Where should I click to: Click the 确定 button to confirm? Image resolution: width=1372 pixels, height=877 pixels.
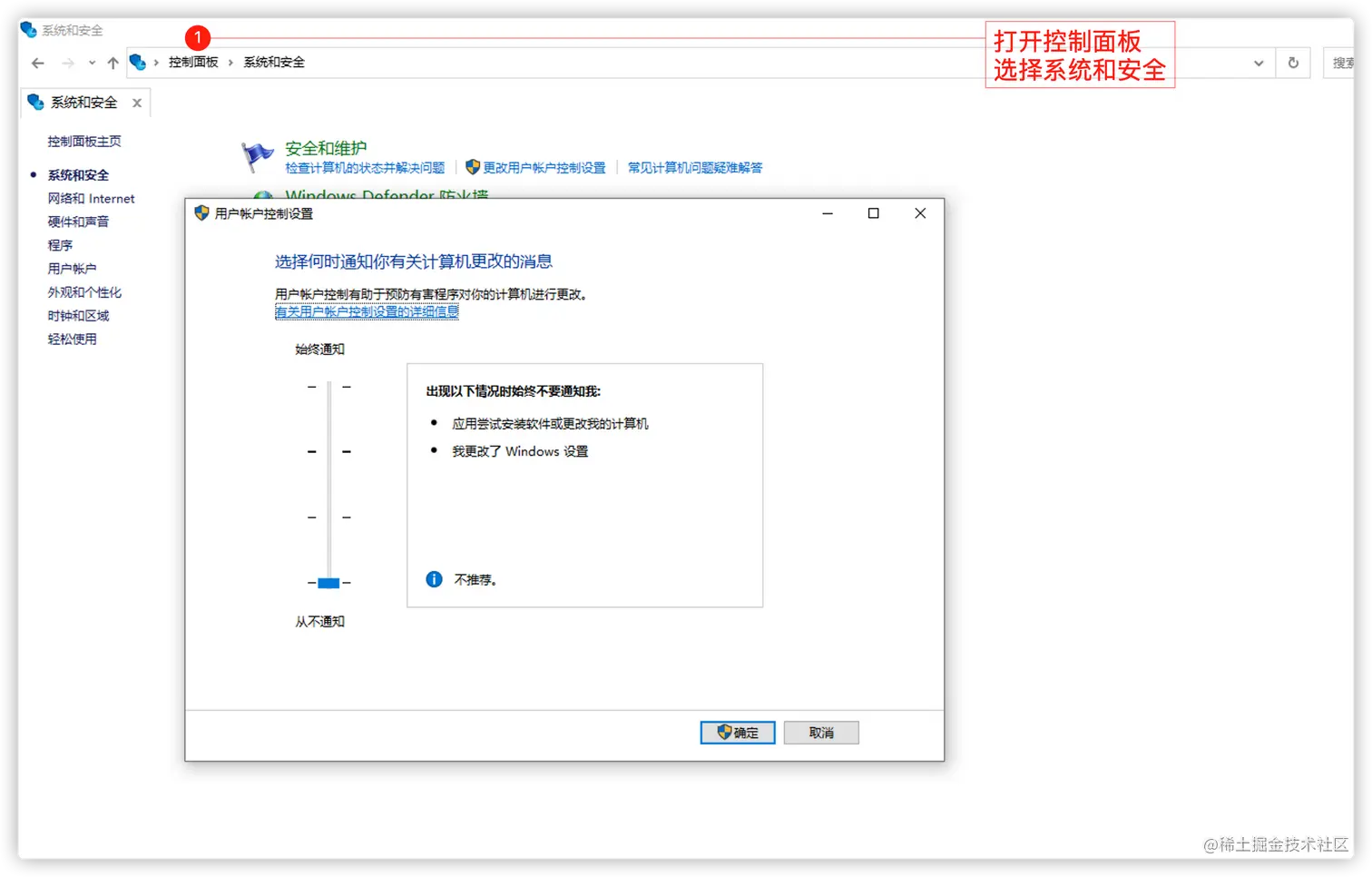tap(738, 733)
